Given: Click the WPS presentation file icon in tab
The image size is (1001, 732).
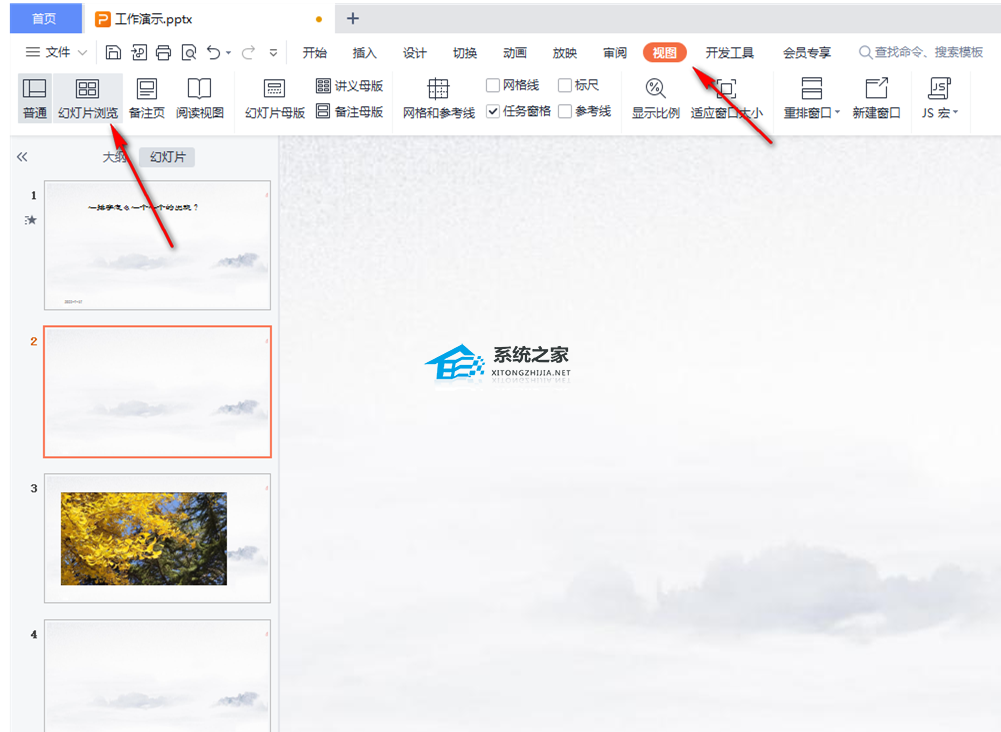Looking at the screenshot, I should point(103,19).
